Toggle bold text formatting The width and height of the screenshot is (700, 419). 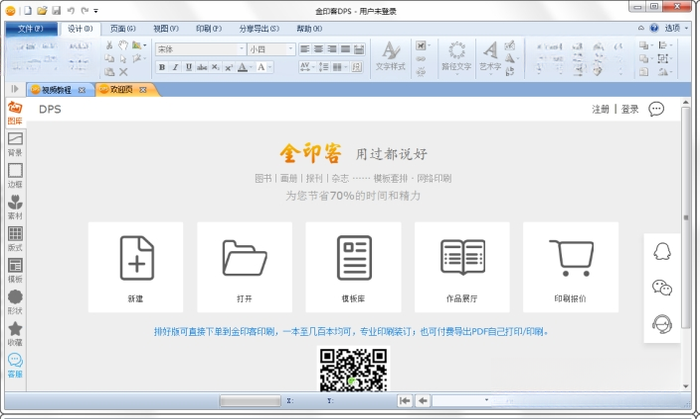[x=162, y=67]
